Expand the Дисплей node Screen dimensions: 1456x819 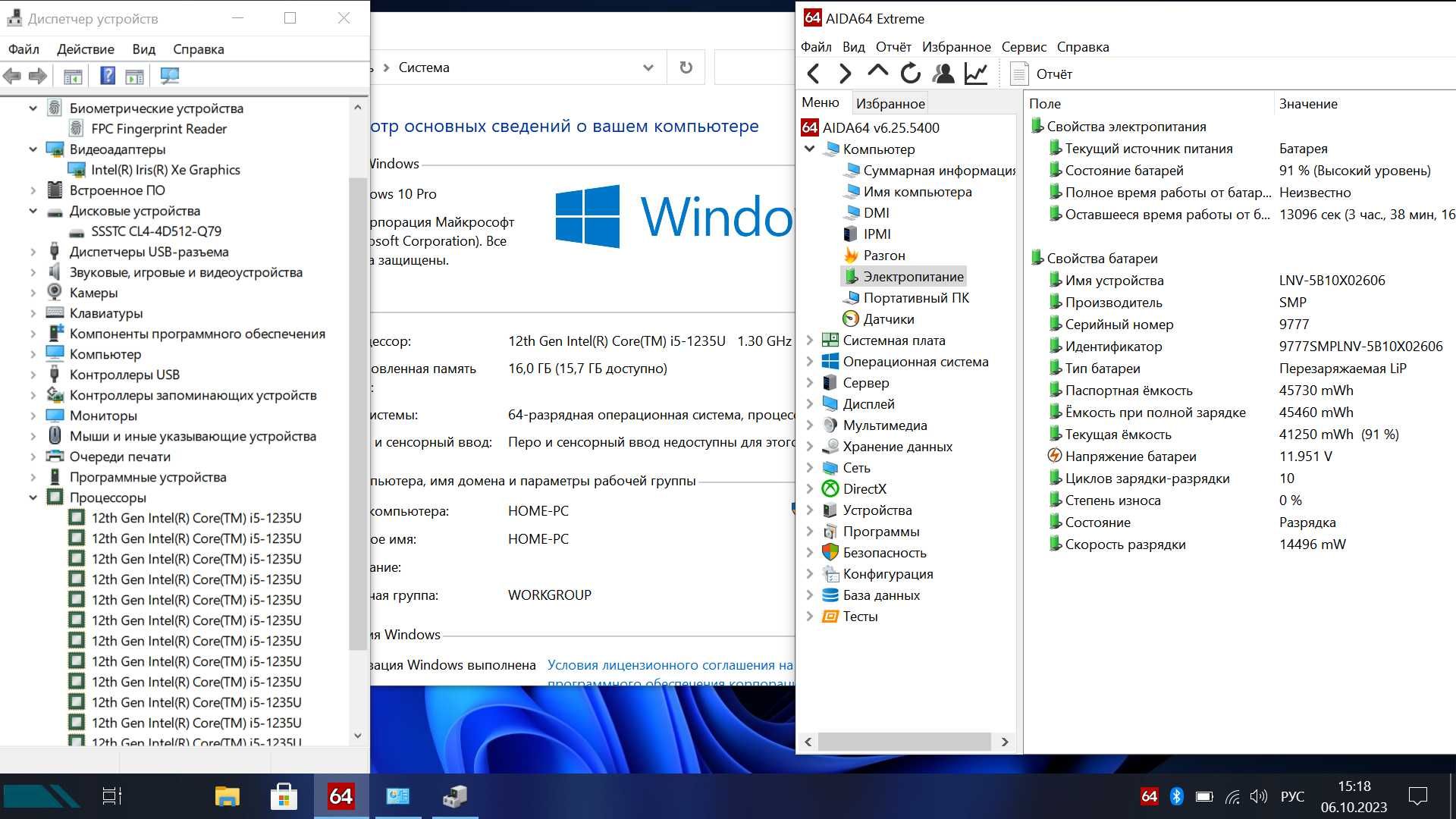[x=809, y=403]
